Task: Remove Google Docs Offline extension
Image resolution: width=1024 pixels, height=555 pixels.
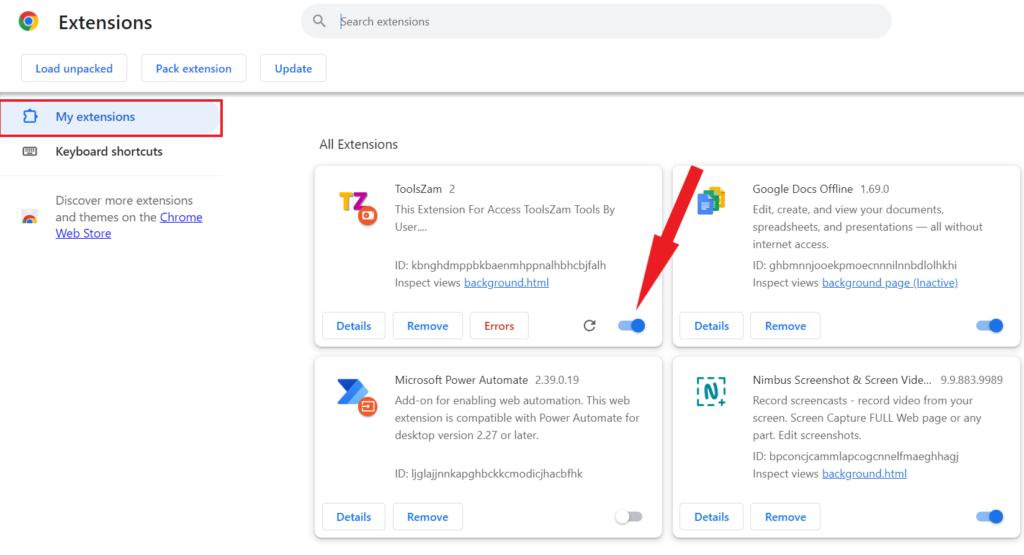Action: (785, 325)
